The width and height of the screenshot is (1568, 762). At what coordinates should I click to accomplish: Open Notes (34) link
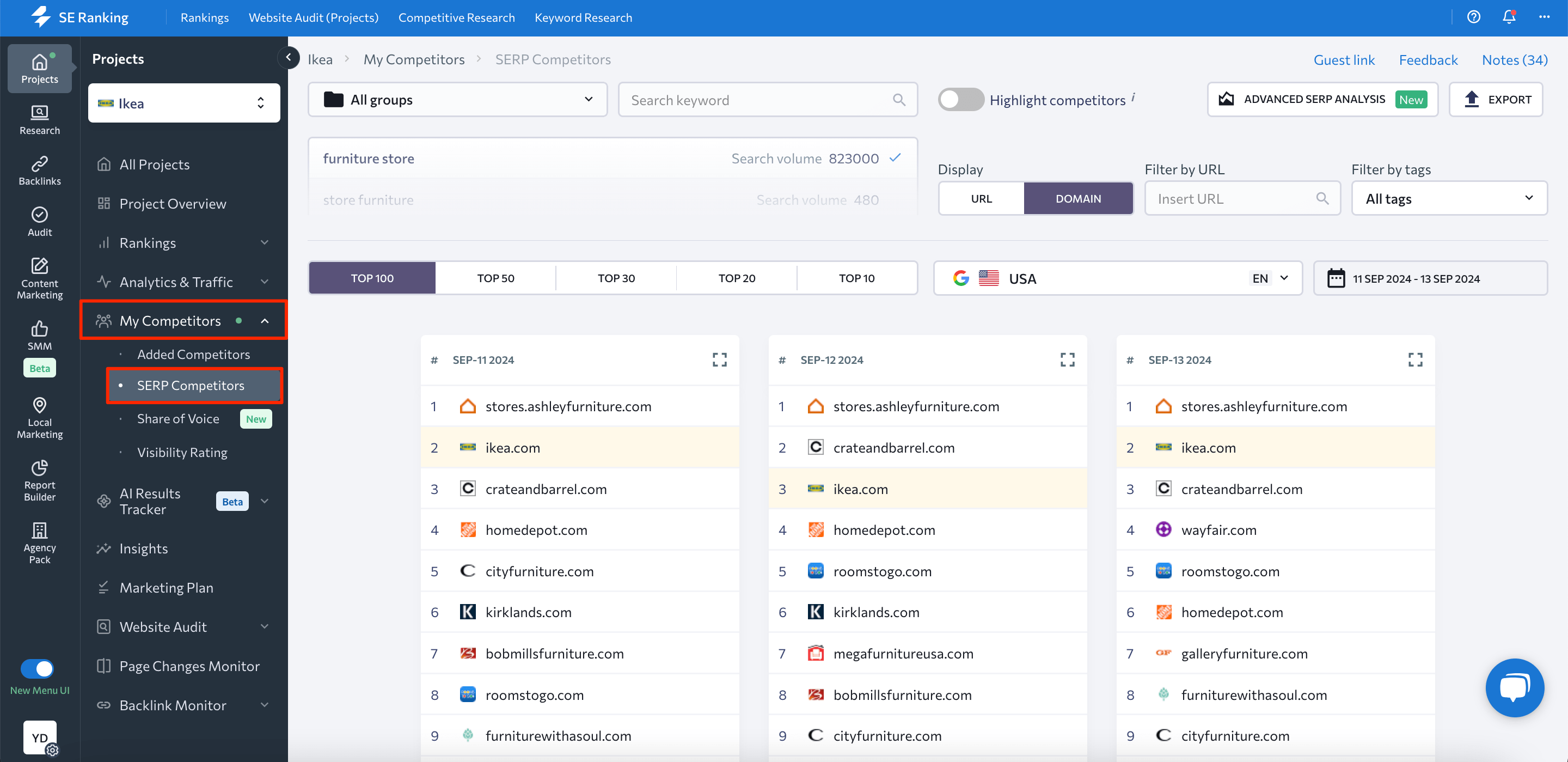1515,60
